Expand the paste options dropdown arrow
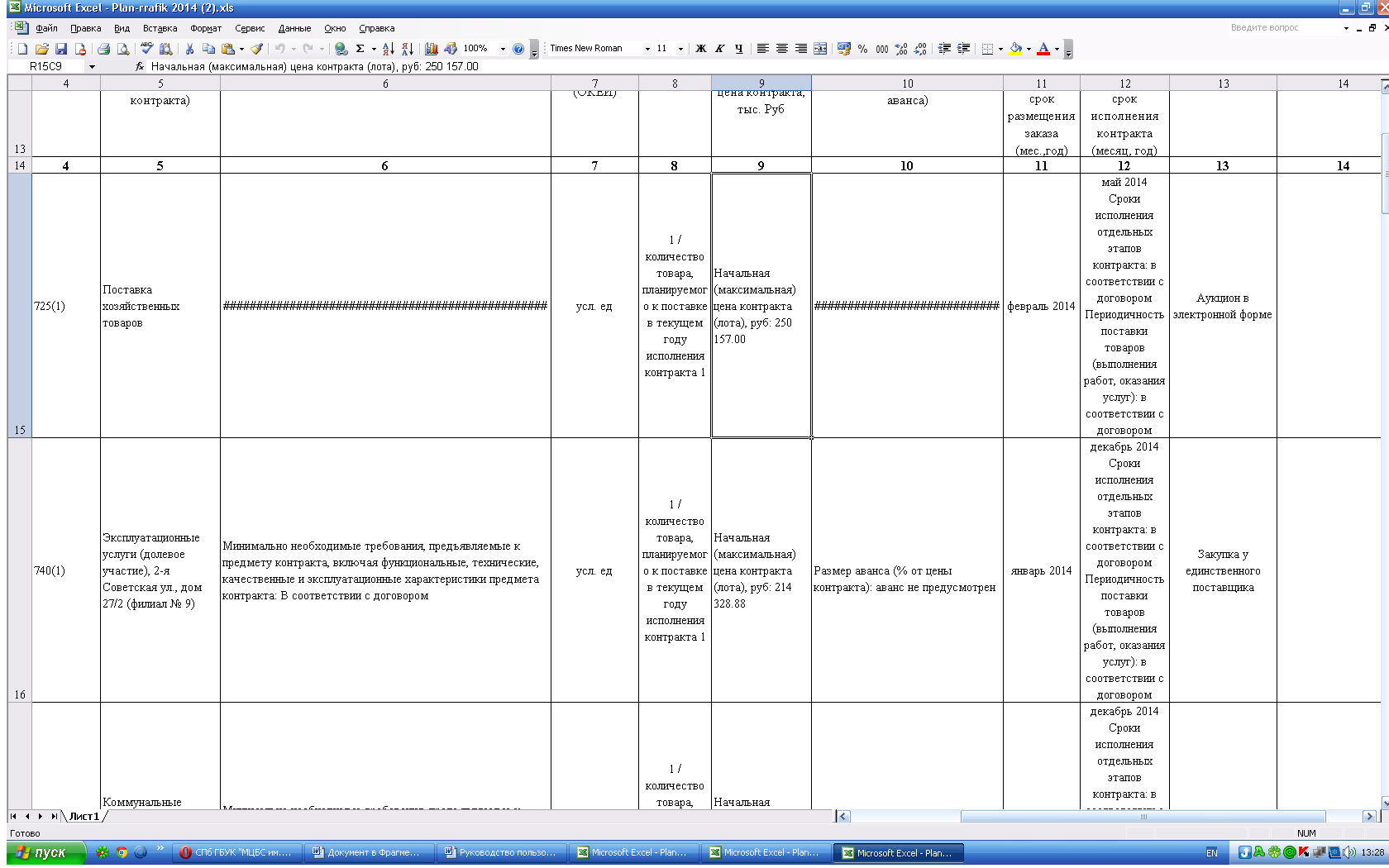The width and height of the screenshot is (1389, 868). coord(241,49)
